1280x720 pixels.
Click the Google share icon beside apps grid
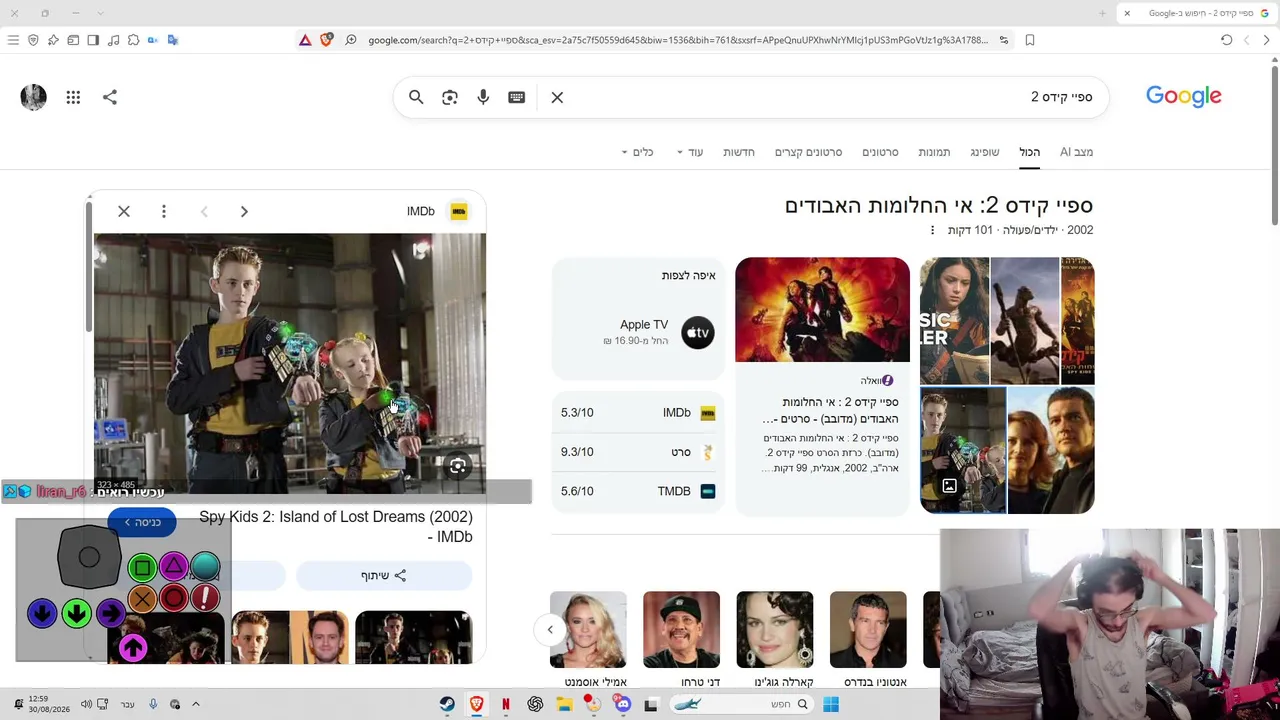[x=110, y=97]
